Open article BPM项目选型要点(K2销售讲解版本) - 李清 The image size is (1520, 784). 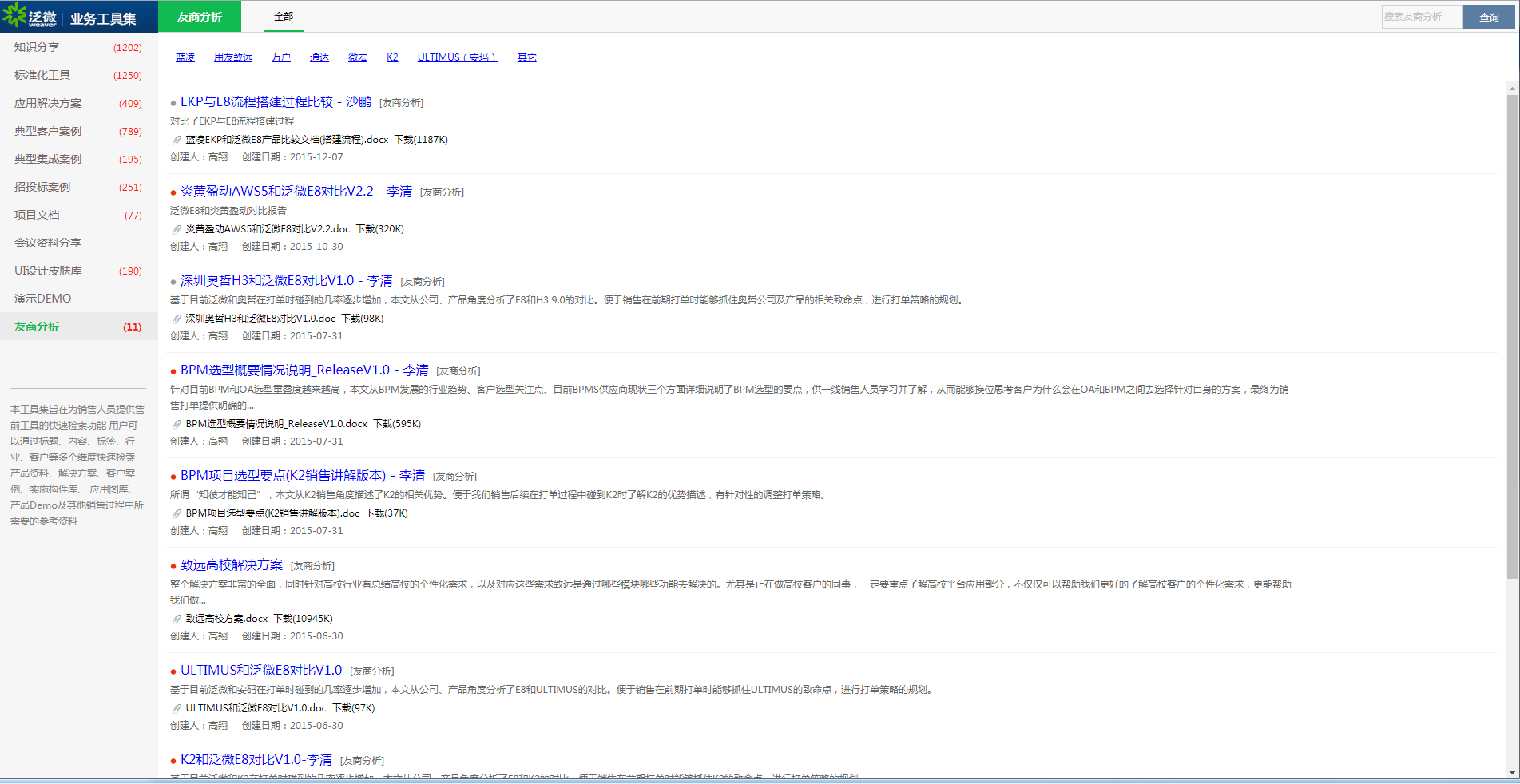tap(303, 476)
